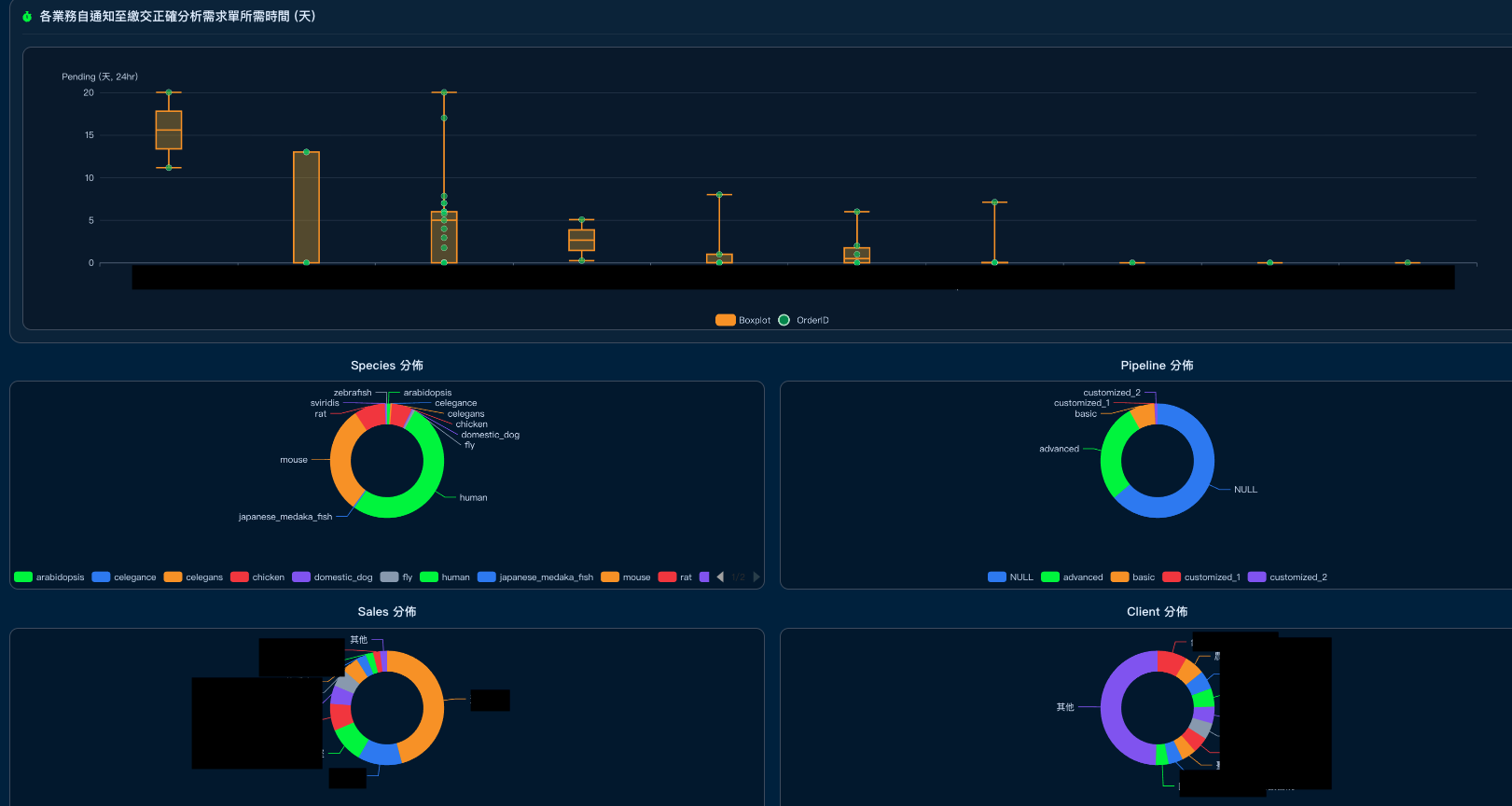The image size is (1512, 806).
Task: Select the green advanced slice of Pipeline donut
Action: pos(1111,457)
